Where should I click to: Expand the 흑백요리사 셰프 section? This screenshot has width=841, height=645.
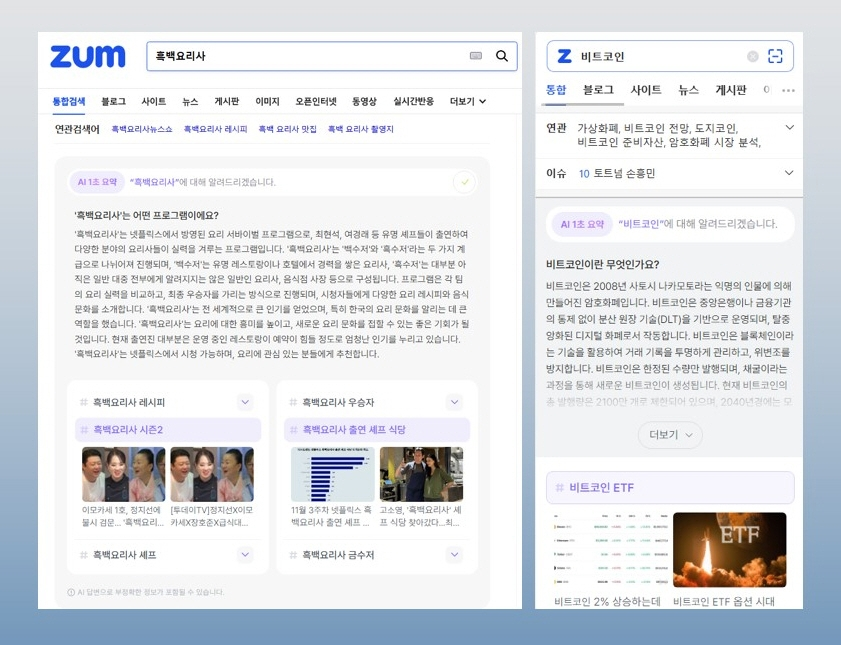tap(244, 555)
